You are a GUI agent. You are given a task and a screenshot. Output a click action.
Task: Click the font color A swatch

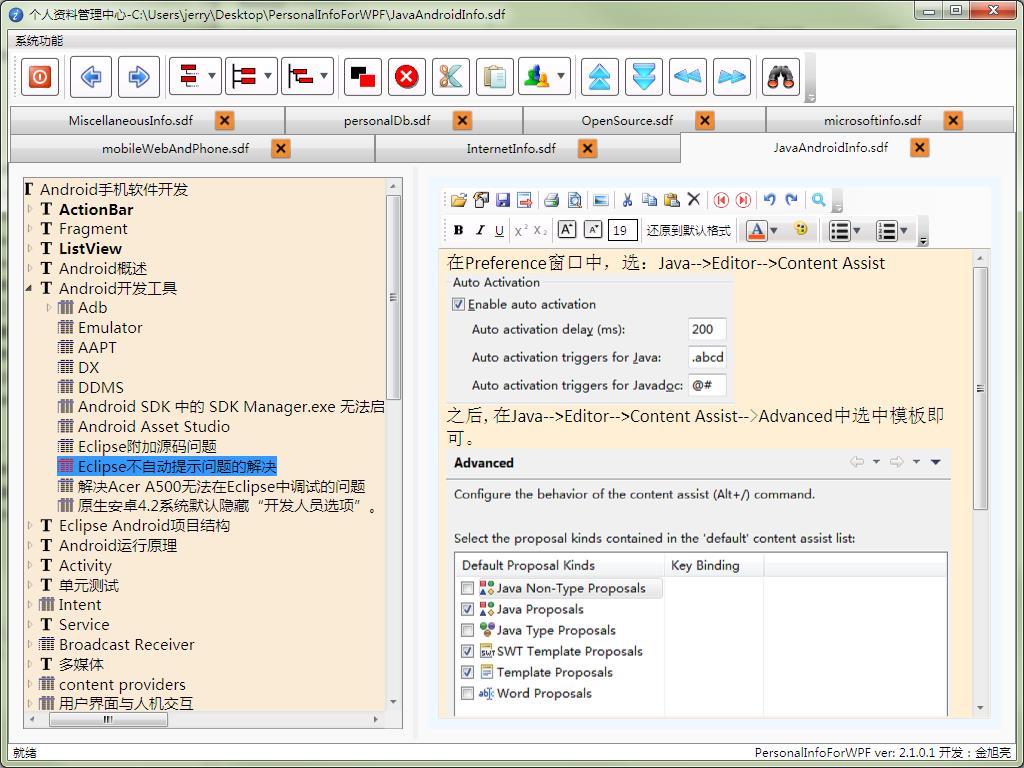pos(756,230)
